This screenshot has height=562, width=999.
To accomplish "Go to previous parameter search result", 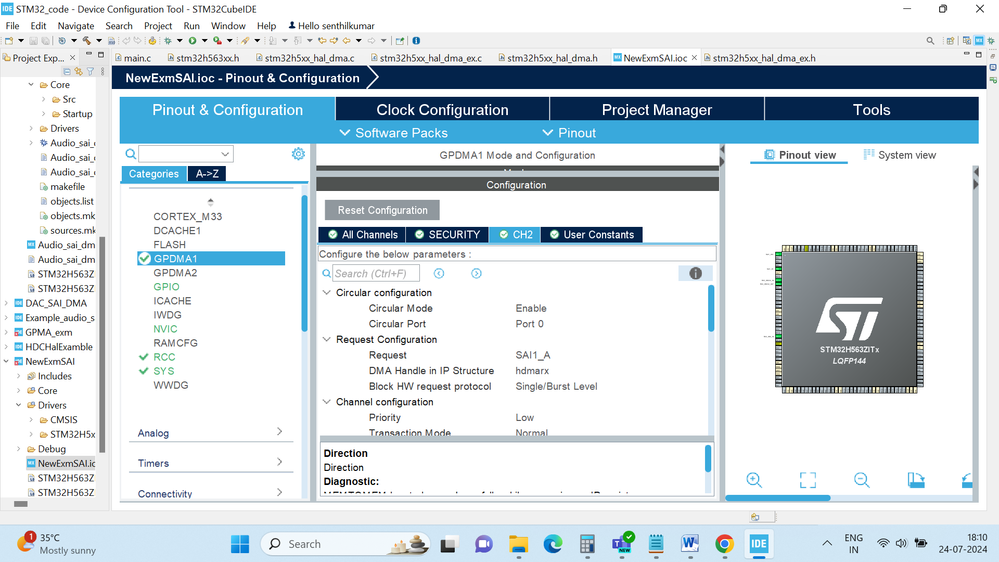I will tap(439, 273).
